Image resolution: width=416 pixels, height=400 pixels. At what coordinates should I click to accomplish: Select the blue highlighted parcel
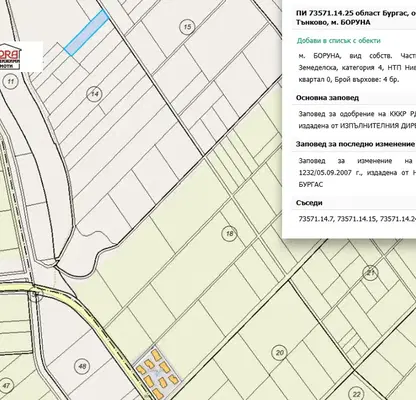tap(87, 32)
